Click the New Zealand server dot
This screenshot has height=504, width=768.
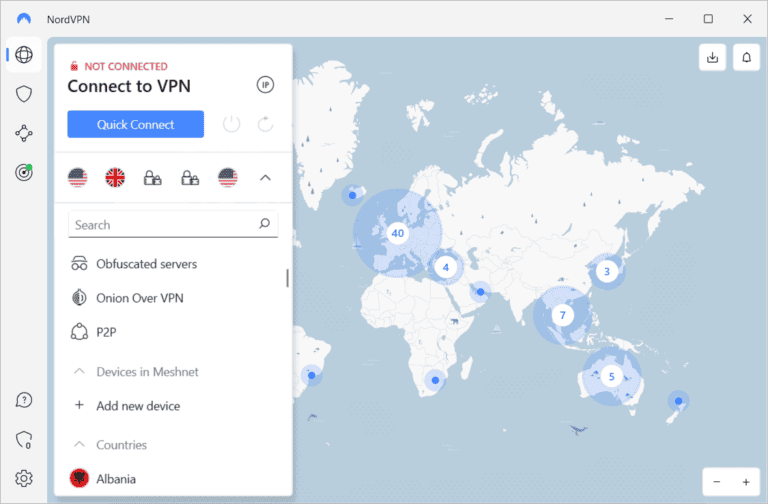pos(678,401)
